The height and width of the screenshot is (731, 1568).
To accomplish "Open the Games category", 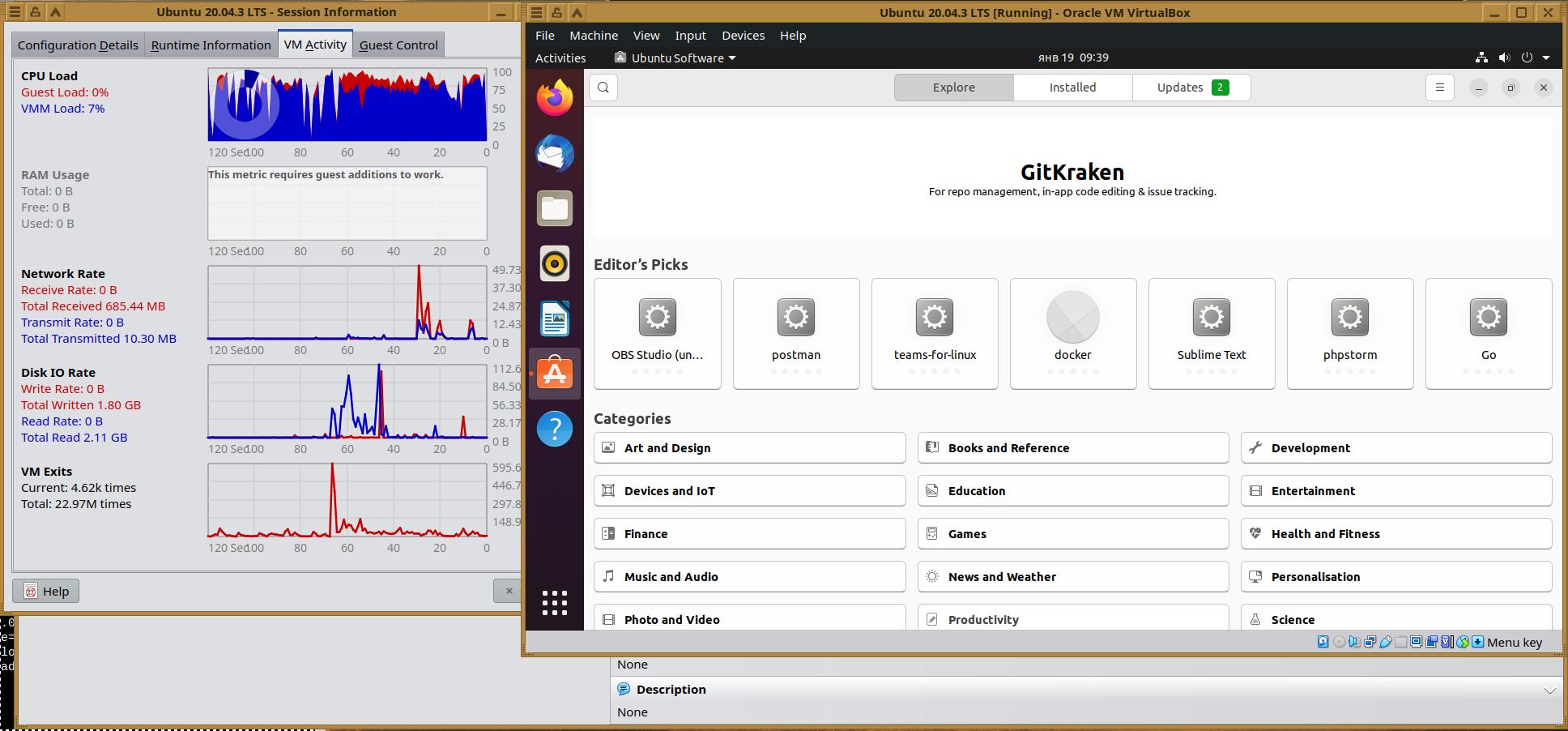I will point(1073,533).
